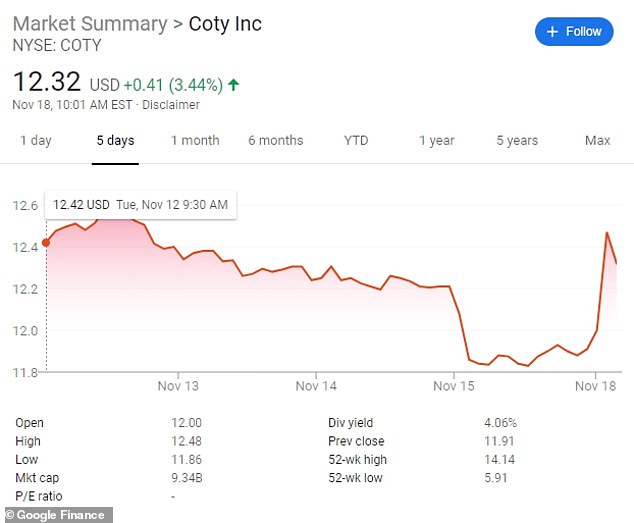View the 5 years chart range
The height and width of the screenshot is (523, 634).
(x=517, y=141)
